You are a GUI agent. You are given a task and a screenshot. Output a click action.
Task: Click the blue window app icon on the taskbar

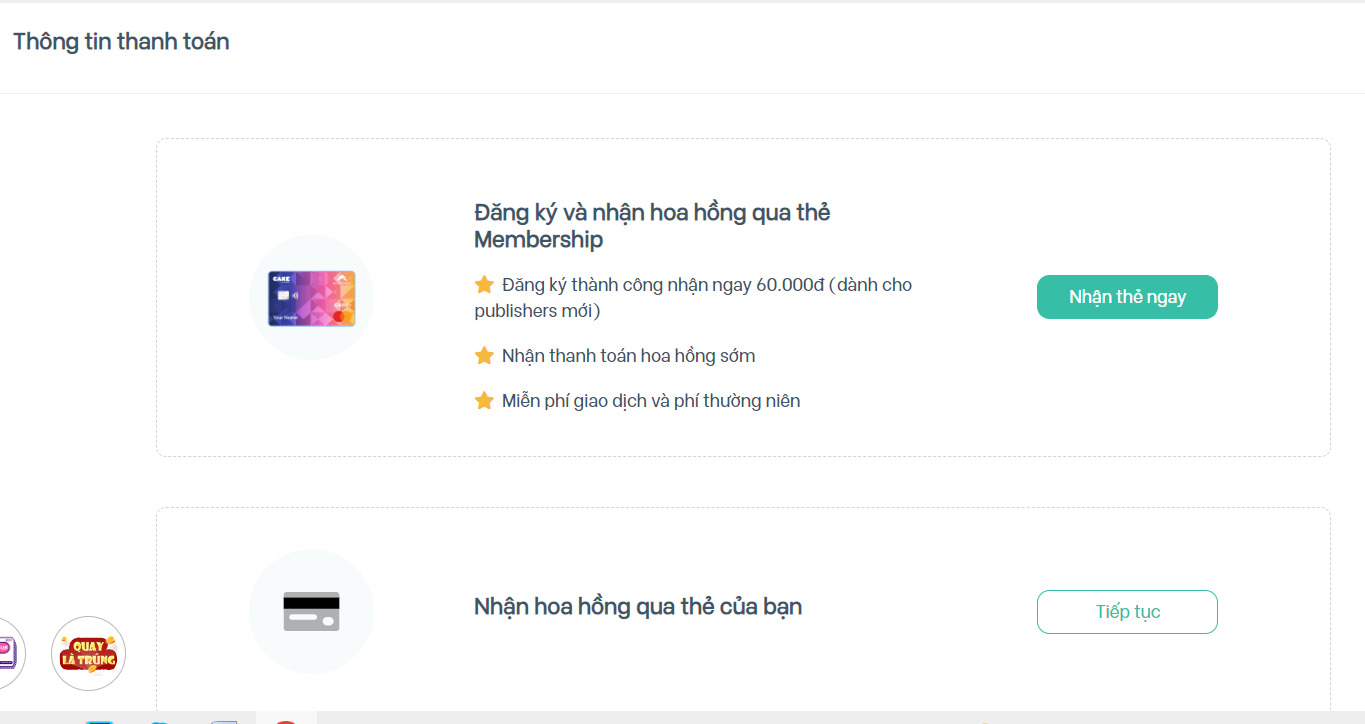coord(225,720)
